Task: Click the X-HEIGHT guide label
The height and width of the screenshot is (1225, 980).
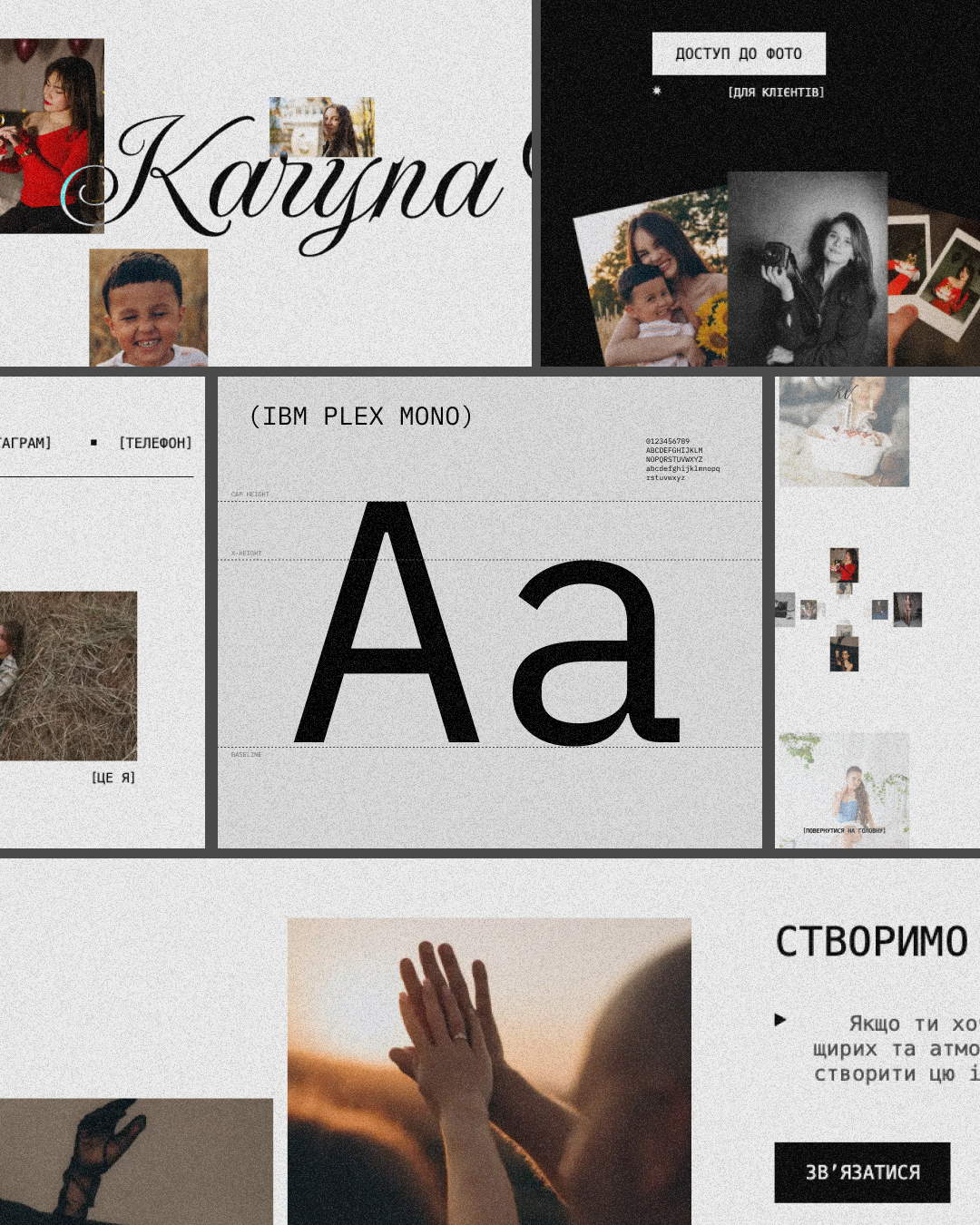Action: [246, 553]
